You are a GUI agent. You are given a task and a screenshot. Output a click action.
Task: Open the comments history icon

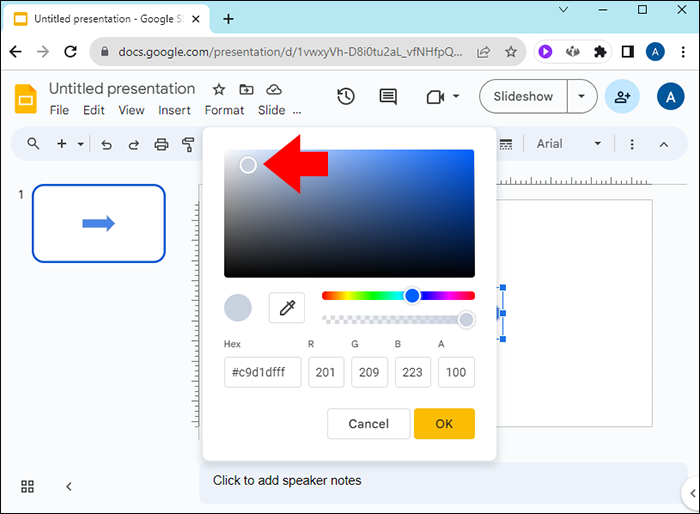388,96
